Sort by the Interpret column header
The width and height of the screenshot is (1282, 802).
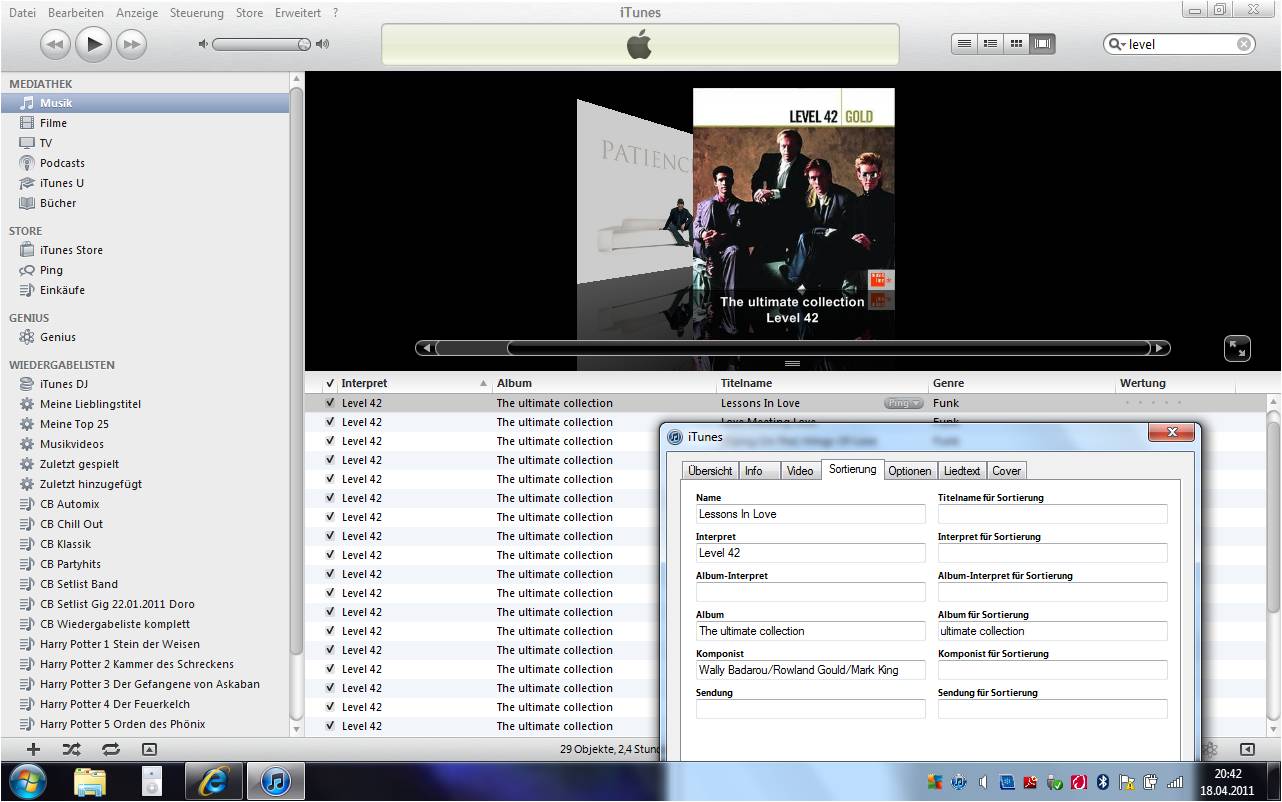tap(415, 383)
